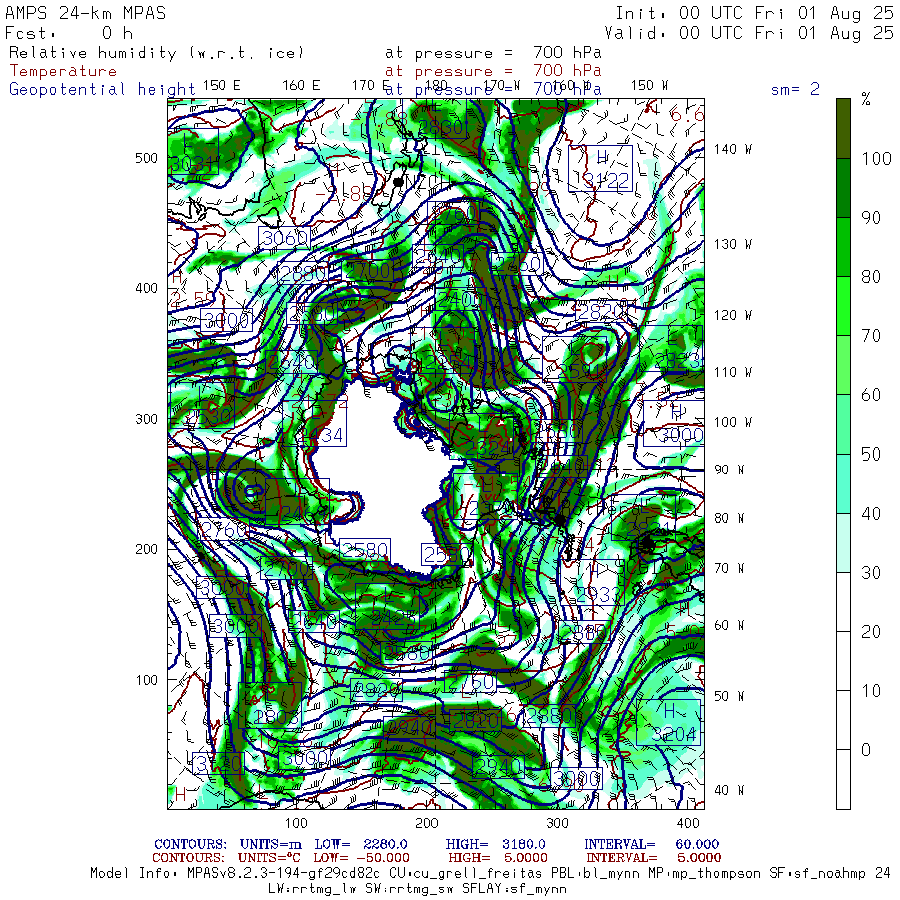The height and width of the screenshot is (900, 900).
Task: Select the '150 W' longitude label at top
Action: point(649,86)
